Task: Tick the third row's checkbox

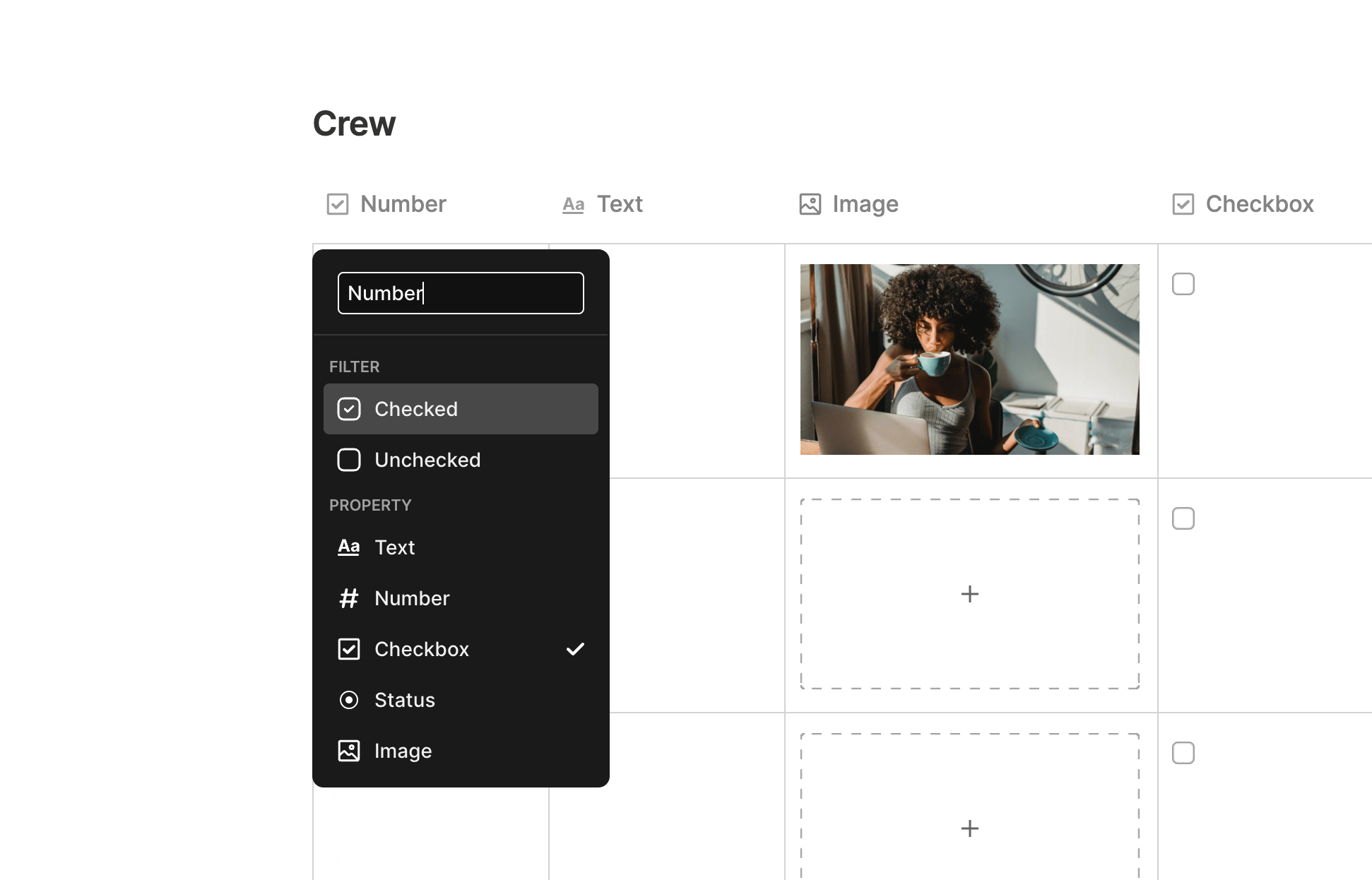Action: [x=1183, y=753]
